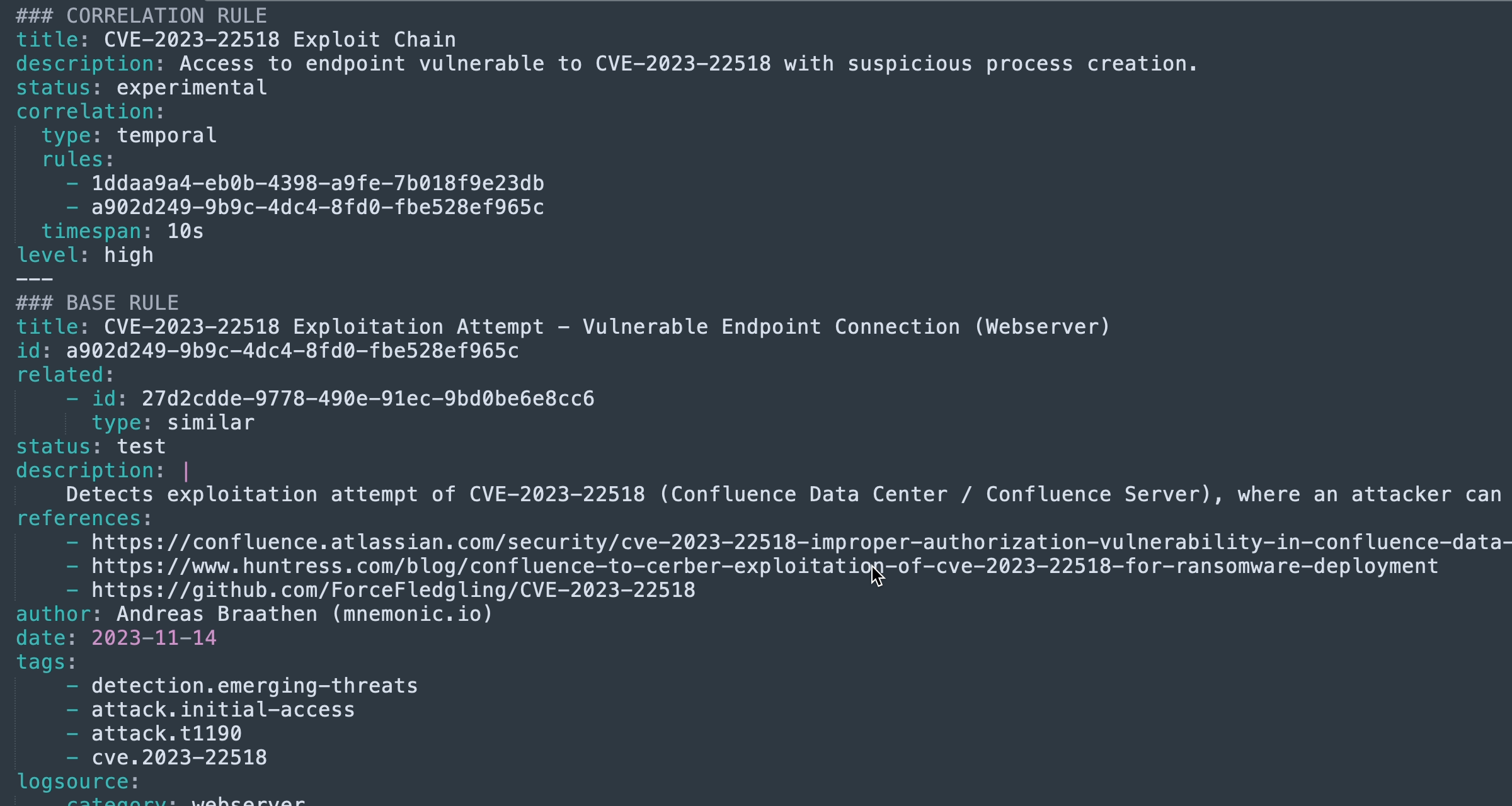Click the date value 2023-11-14

pyautogui.click(x=154, y=638)
